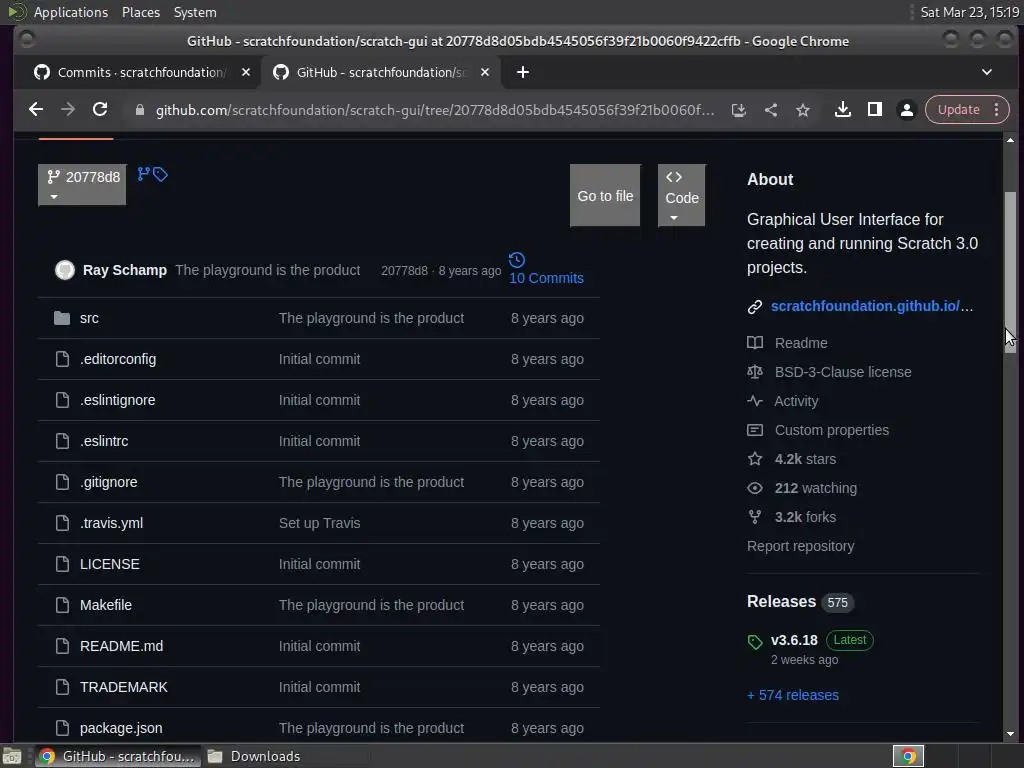Open the .travis.yml file

pyautogui.click(x=112, y=523)
